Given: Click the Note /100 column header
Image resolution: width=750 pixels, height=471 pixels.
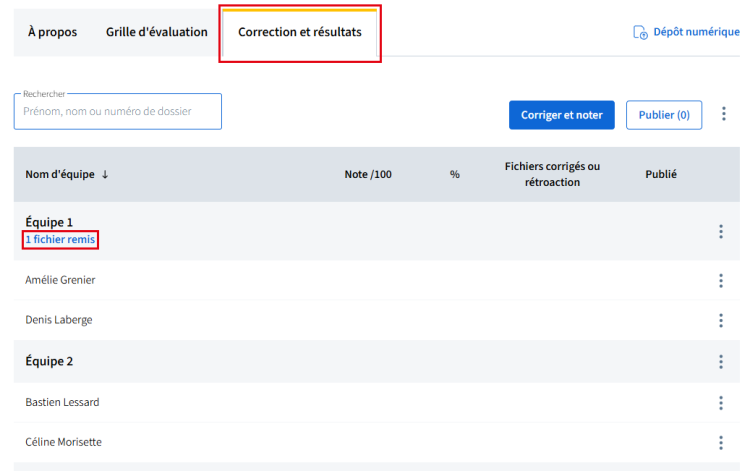Looking at the screenshot, I should pyautogui.click(x=368, y=174).
